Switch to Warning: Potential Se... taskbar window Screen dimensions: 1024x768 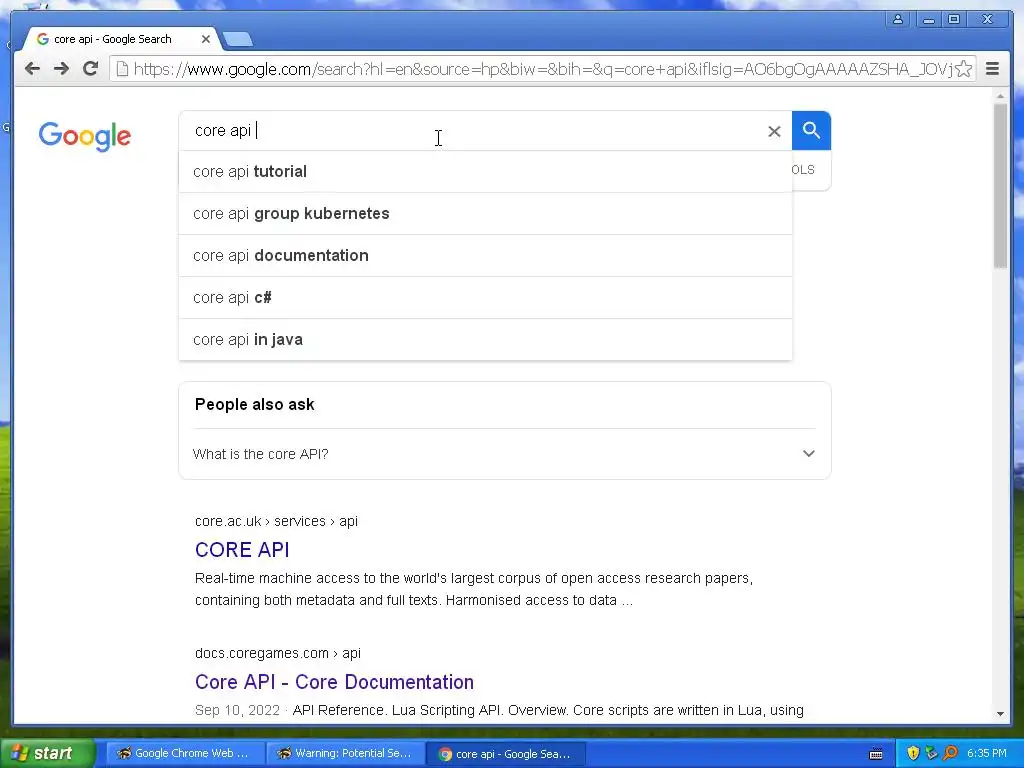[x=345, y=754]
